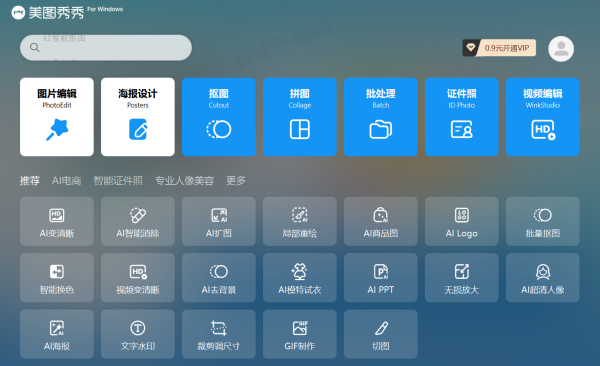Screen dimensions: 600x366
Task: Open the user profile avatar
Action: [x=561, y=49]
